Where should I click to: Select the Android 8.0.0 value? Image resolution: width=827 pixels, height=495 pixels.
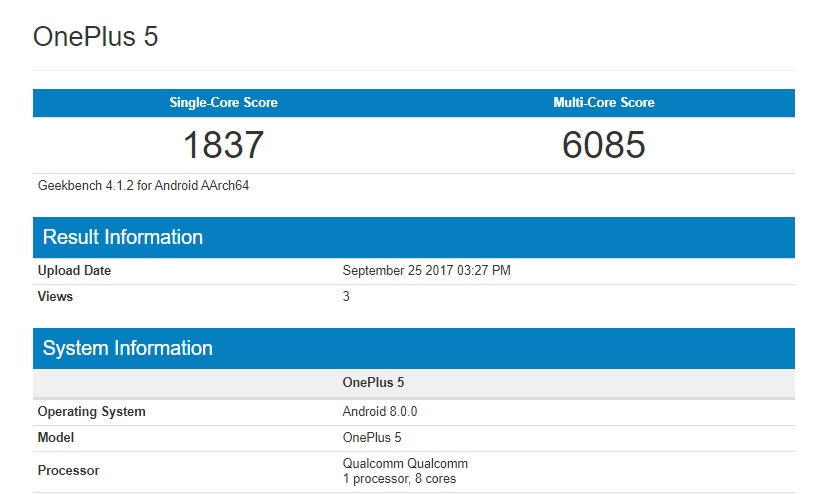380,411
